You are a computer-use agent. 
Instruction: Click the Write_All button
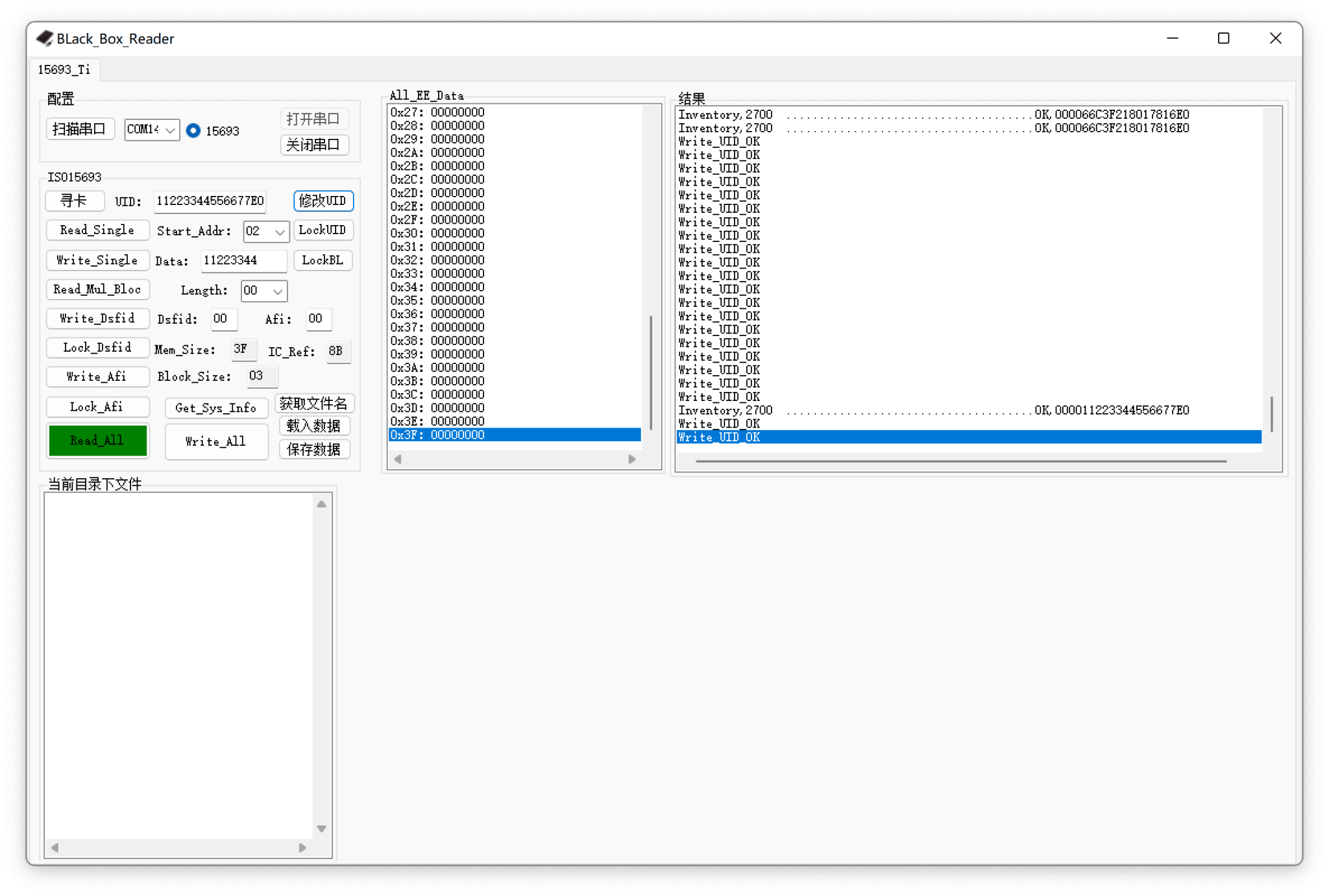tap(216, 441)
